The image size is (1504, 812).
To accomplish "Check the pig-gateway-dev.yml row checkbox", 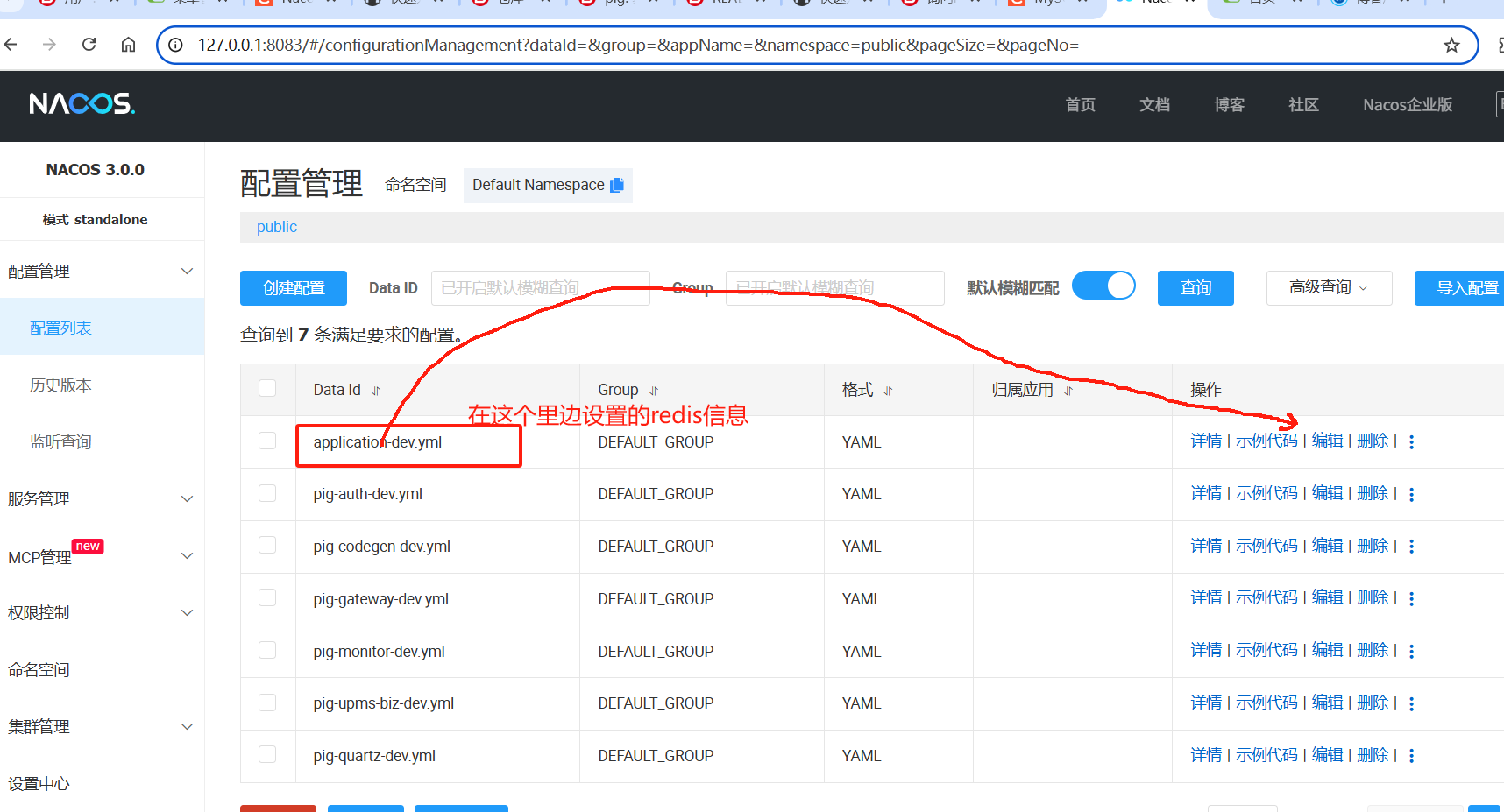I will point(267,597).
